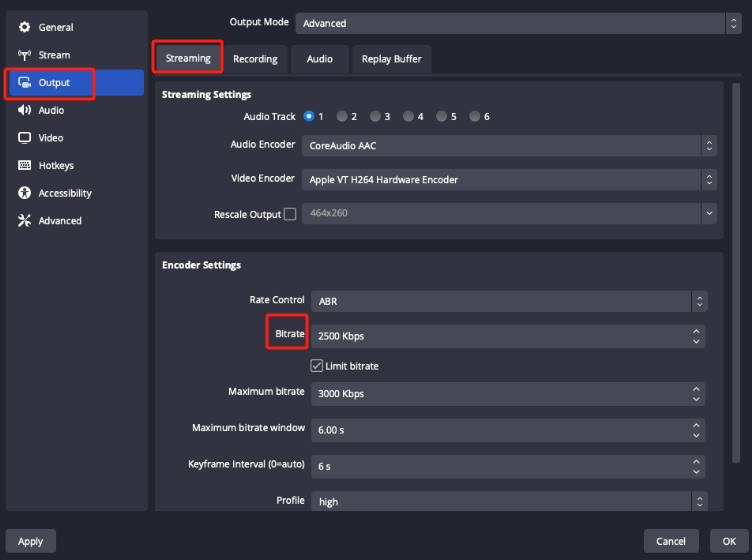The height and width of the screenshot is (560, 752).
Task: Decrease Maximum bitrate window with down arrow
Action: [696, 435]
